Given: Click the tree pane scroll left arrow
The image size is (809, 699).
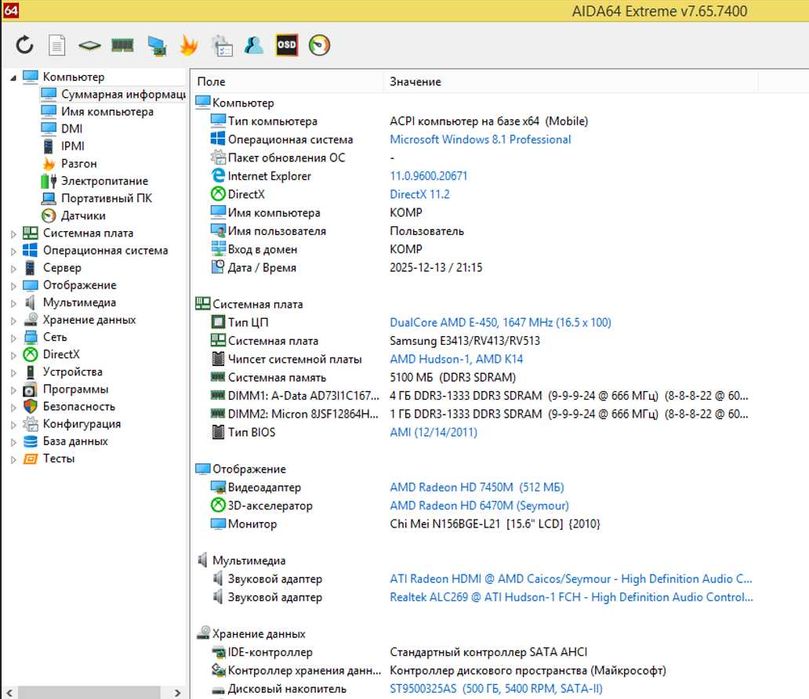Looking at the screenshot, I should coord(9,692).
